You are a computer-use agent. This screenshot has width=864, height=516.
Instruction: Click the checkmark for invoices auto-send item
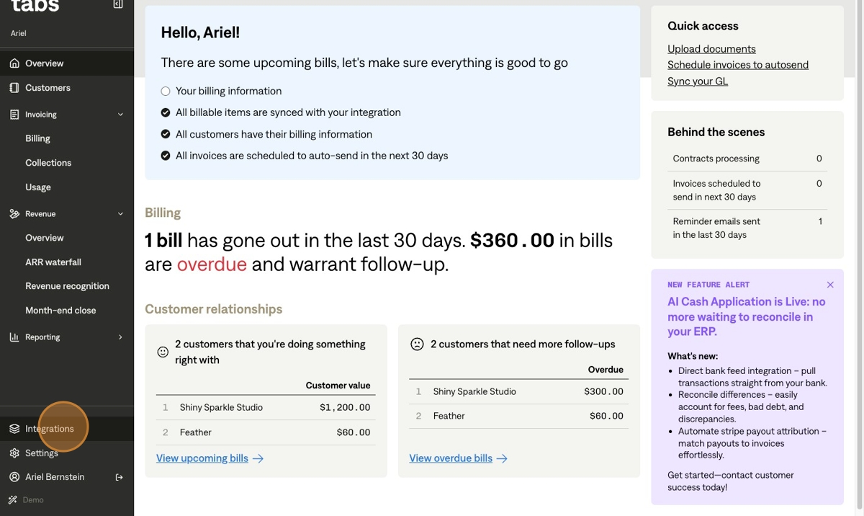pos(166,156)
